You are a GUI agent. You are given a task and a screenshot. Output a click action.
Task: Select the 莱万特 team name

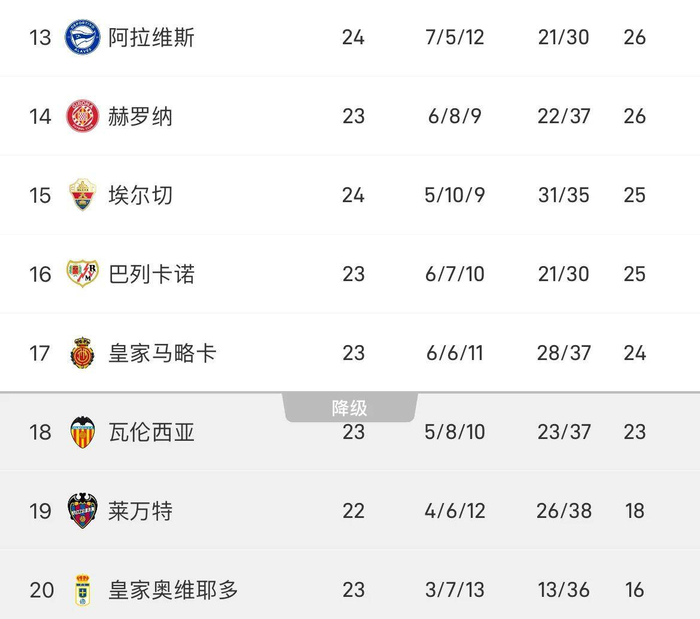pos(140,511)
